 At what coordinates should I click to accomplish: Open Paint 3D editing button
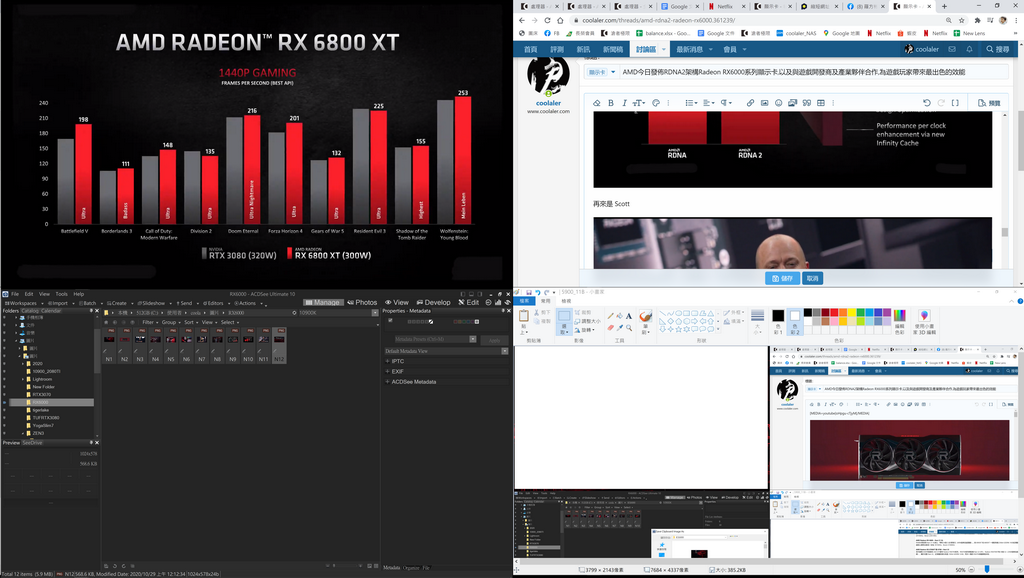pos(925,321)
